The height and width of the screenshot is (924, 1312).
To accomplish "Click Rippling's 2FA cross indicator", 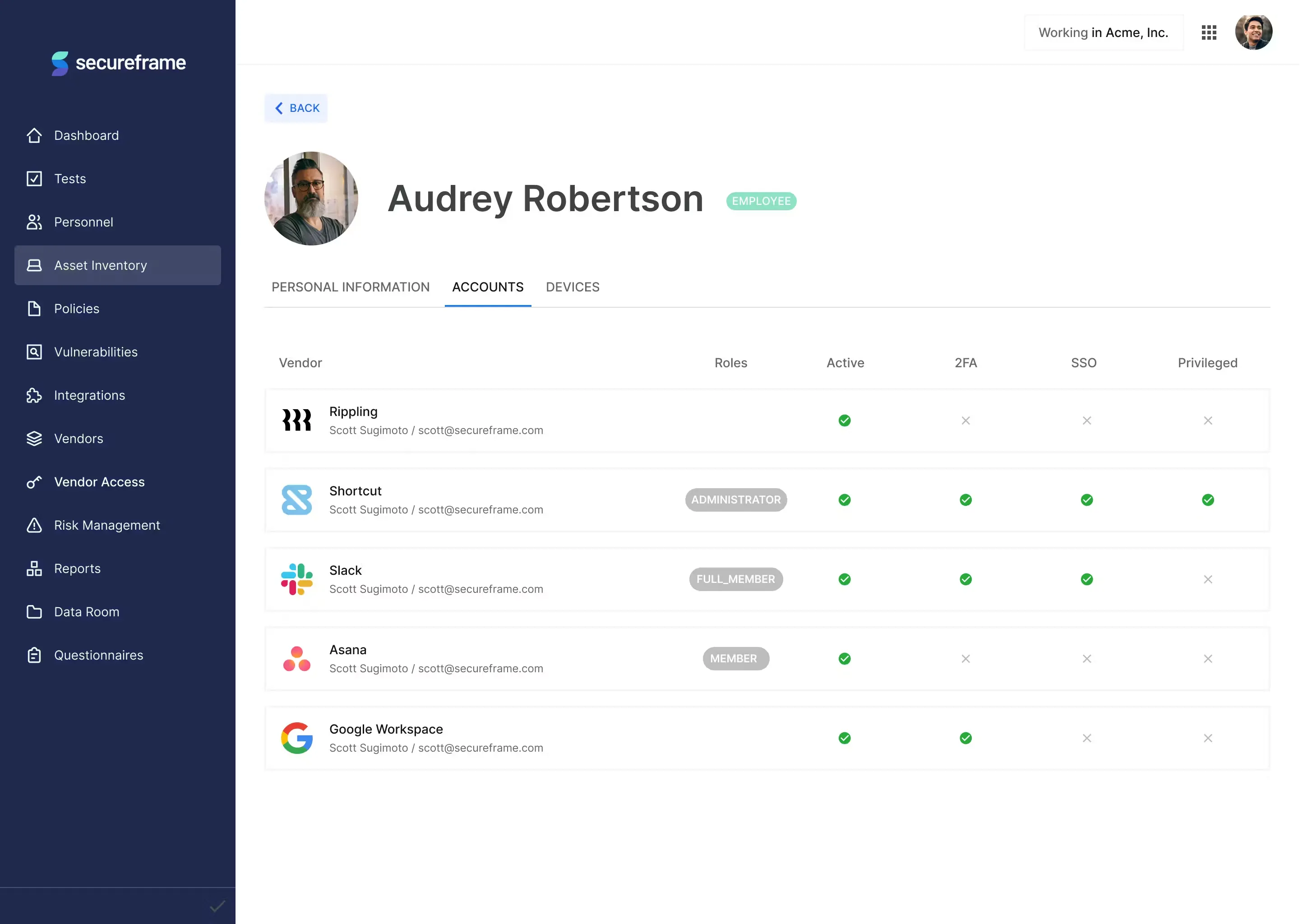I will [965, 420].
